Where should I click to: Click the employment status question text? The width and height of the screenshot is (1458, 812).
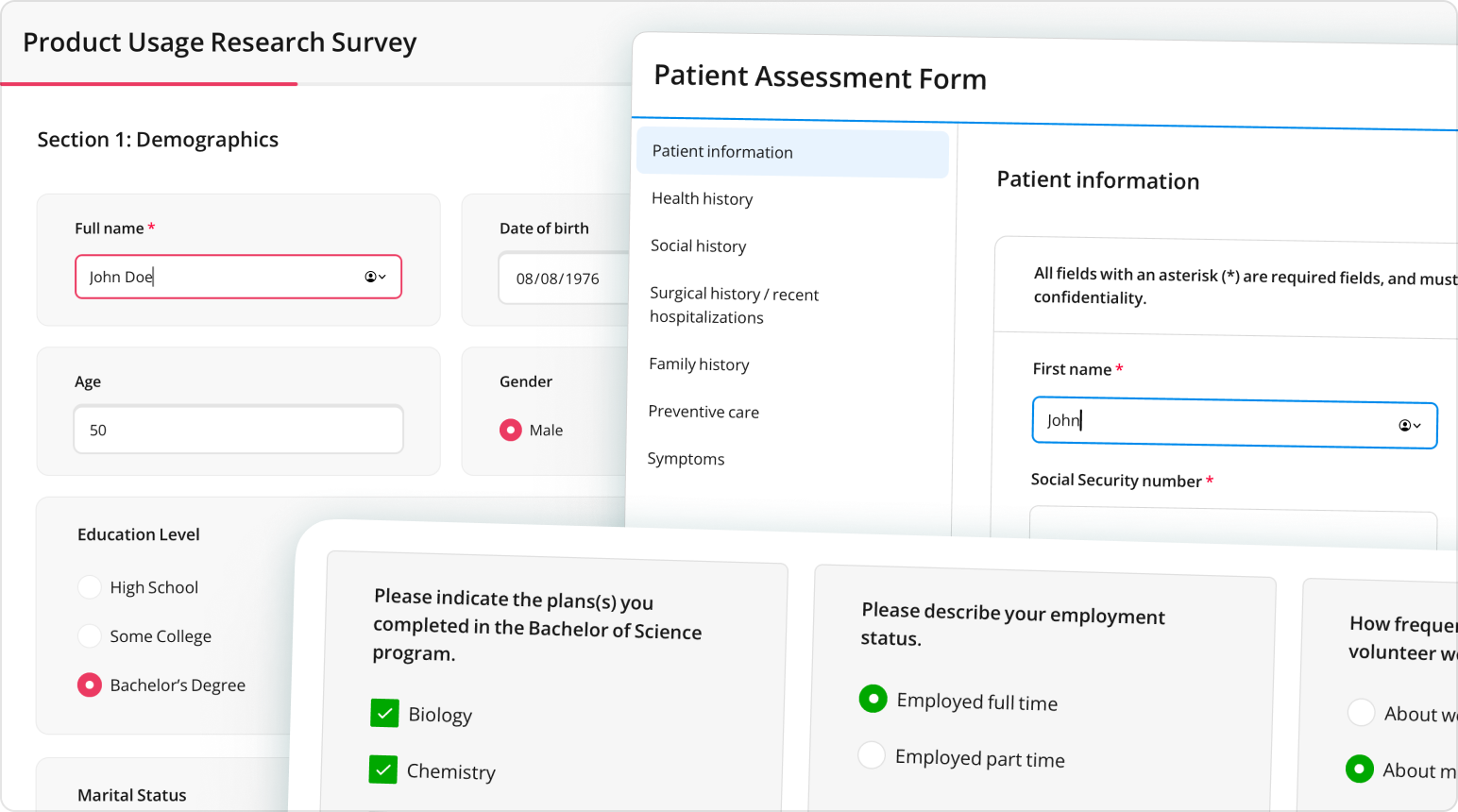click(x=1012, y=625)
